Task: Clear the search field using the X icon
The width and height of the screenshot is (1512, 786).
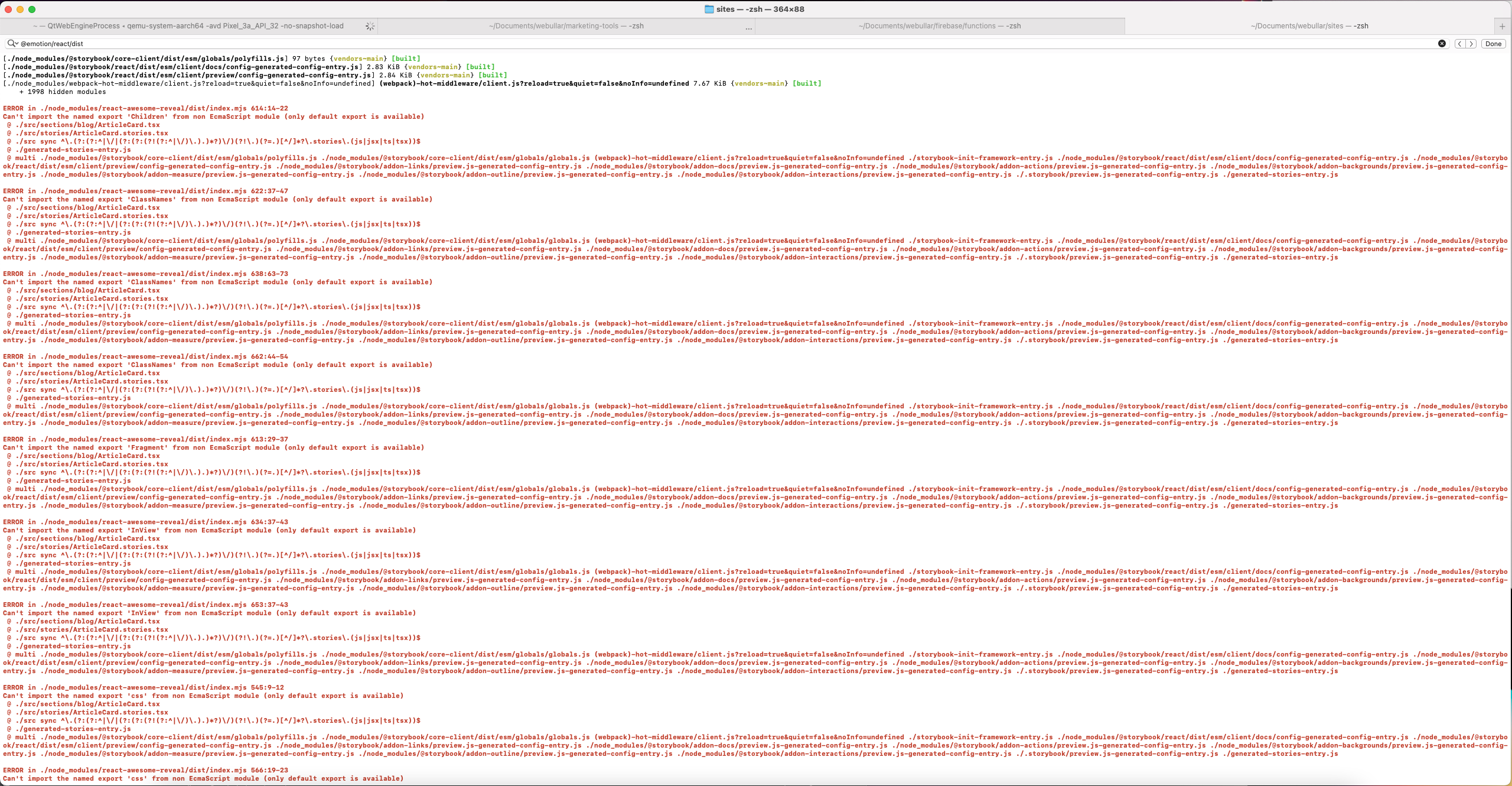Action: (x=1442, y=43)
